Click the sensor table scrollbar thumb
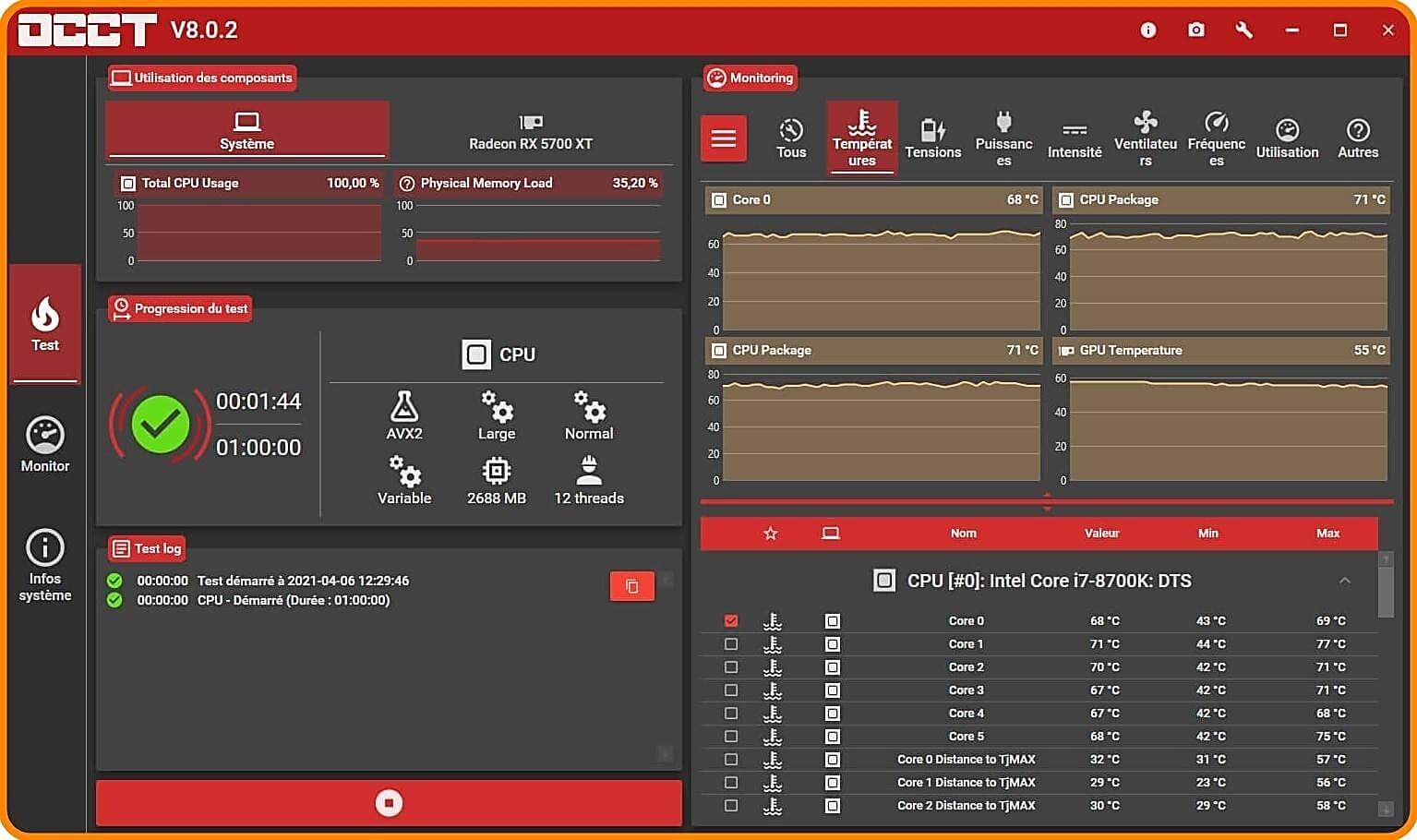The image size is (1417, 840). 1386,592
